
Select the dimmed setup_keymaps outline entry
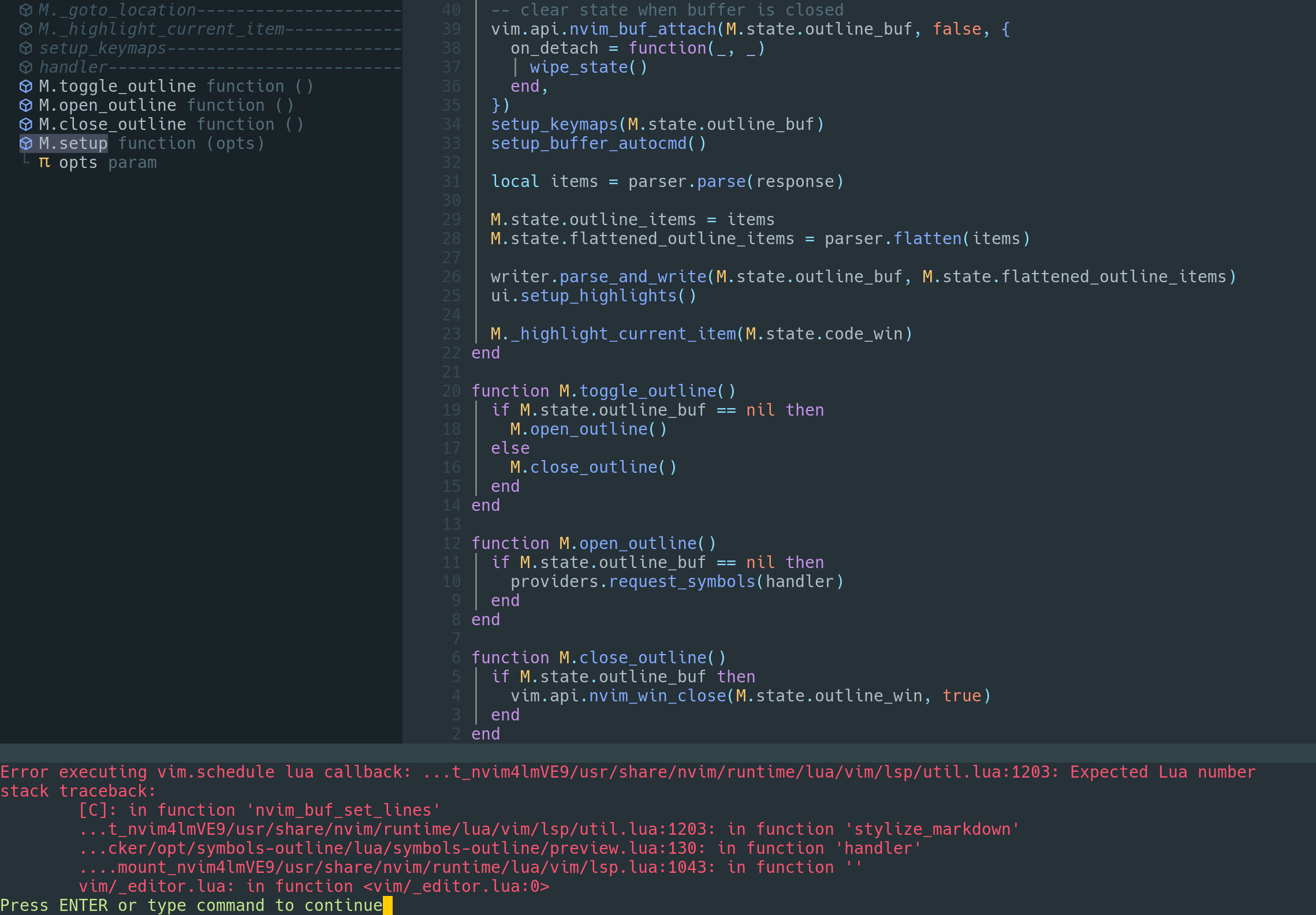tap(103, 48)
